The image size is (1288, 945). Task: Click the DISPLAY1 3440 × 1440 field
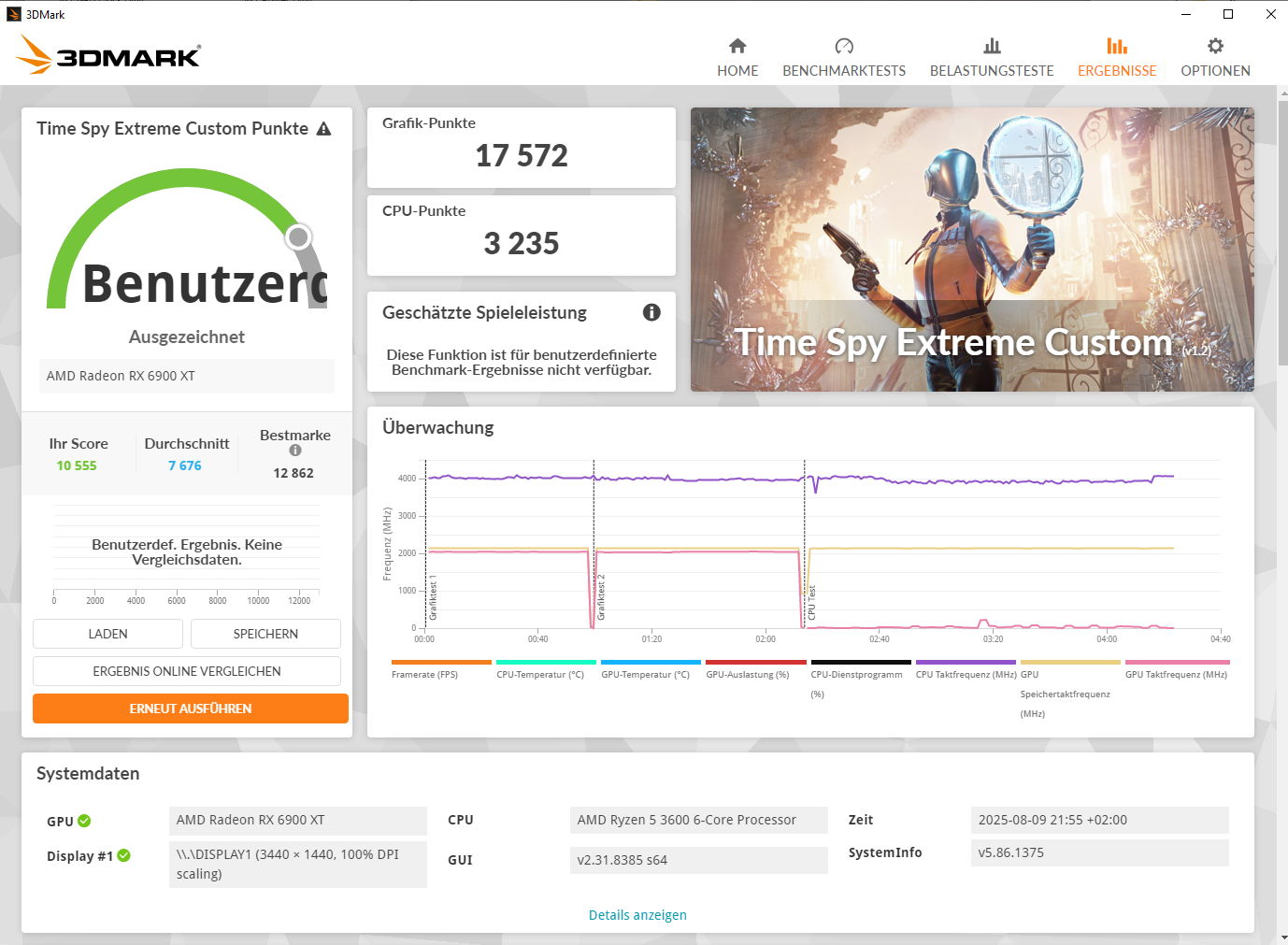[298, 864]
